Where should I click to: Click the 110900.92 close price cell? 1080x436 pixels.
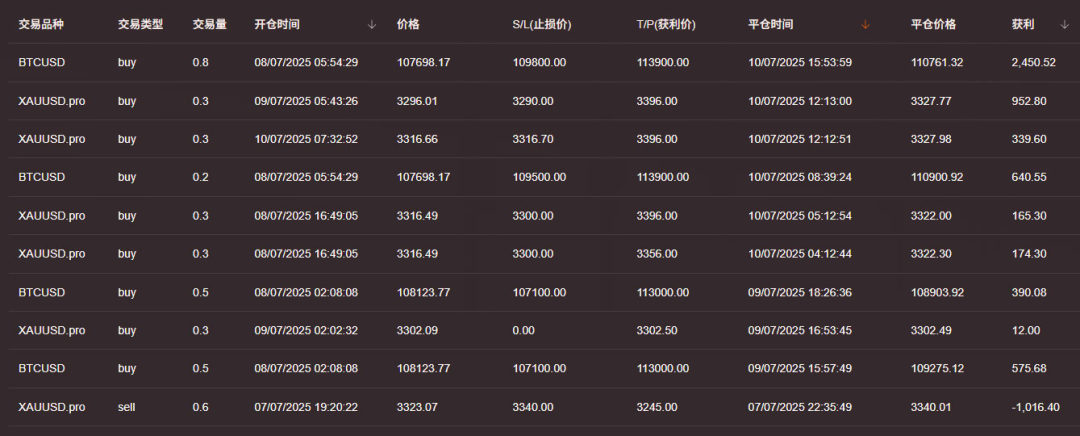point(937,177)
